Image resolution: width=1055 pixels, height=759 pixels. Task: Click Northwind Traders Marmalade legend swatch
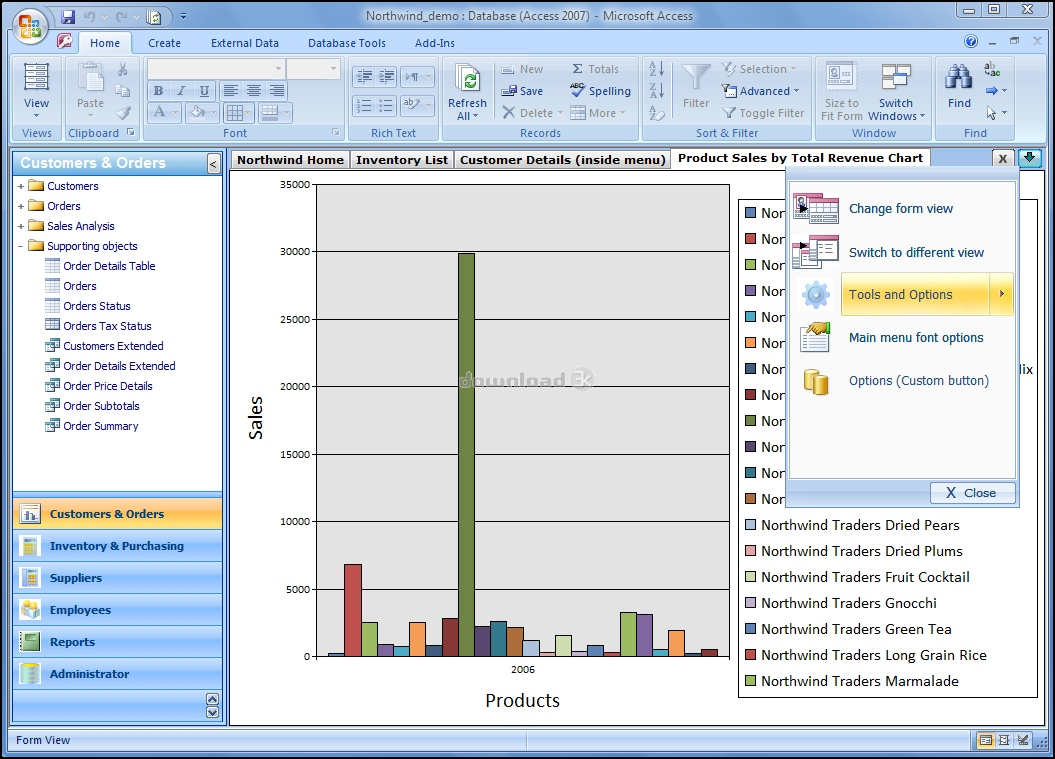click(x=750, y=681)
